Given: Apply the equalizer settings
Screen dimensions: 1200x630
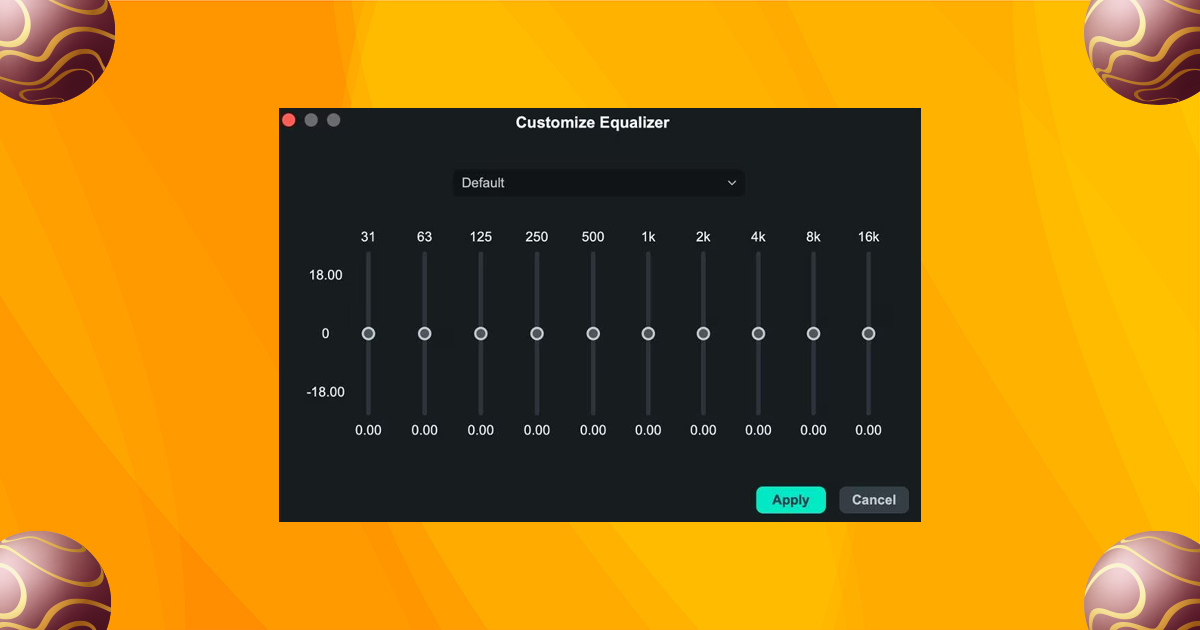Looking at the screenshot, I should 791,500.
